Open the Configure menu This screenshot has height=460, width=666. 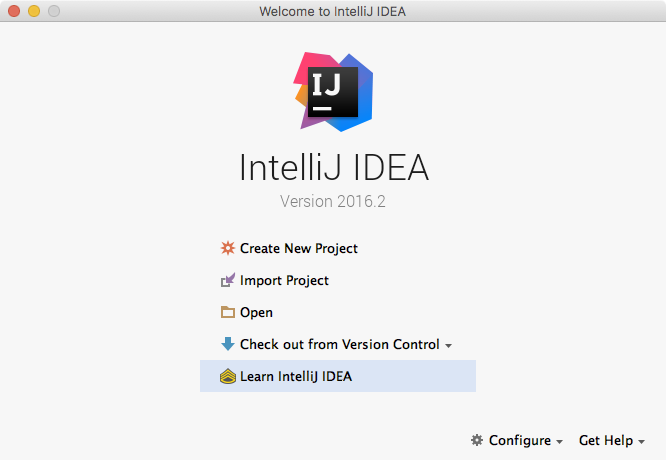coord(517,440)
